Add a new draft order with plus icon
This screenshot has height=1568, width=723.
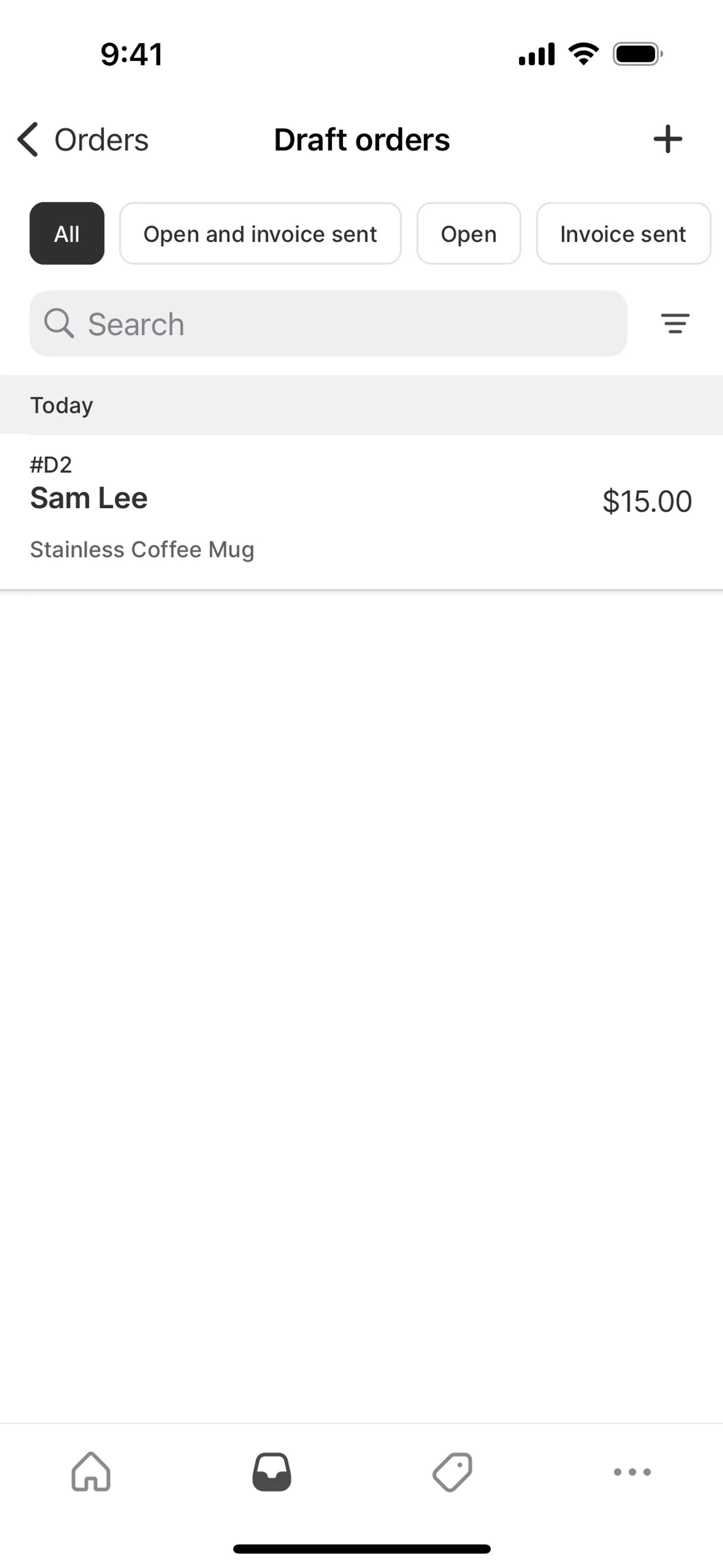668,139
